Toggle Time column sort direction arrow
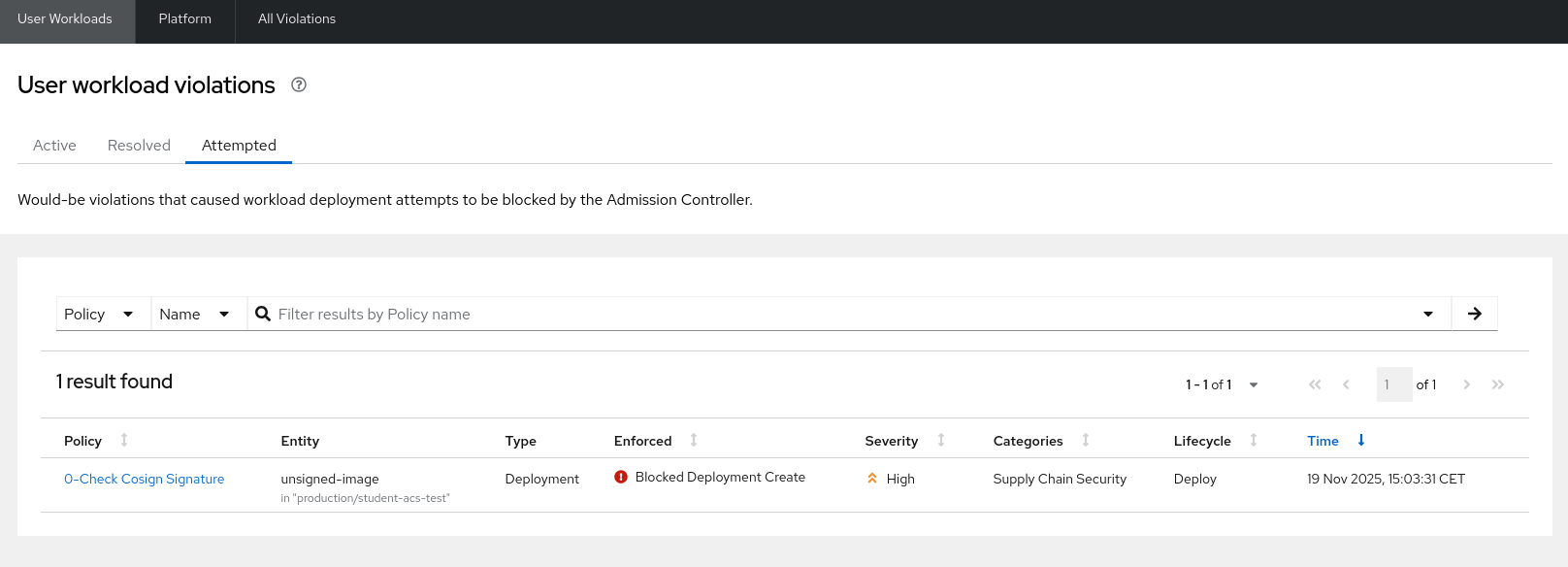1568x567 pixels. click(1361, 441)
